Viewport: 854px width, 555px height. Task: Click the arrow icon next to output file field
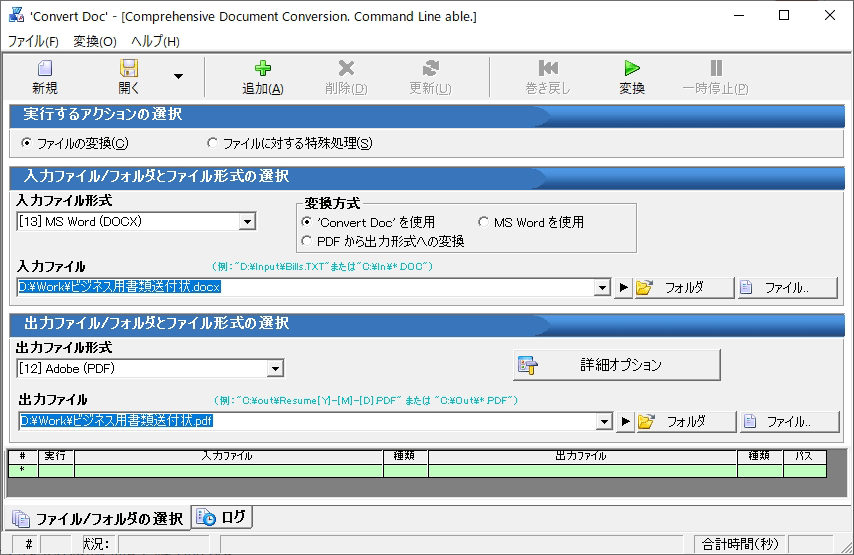625,422
